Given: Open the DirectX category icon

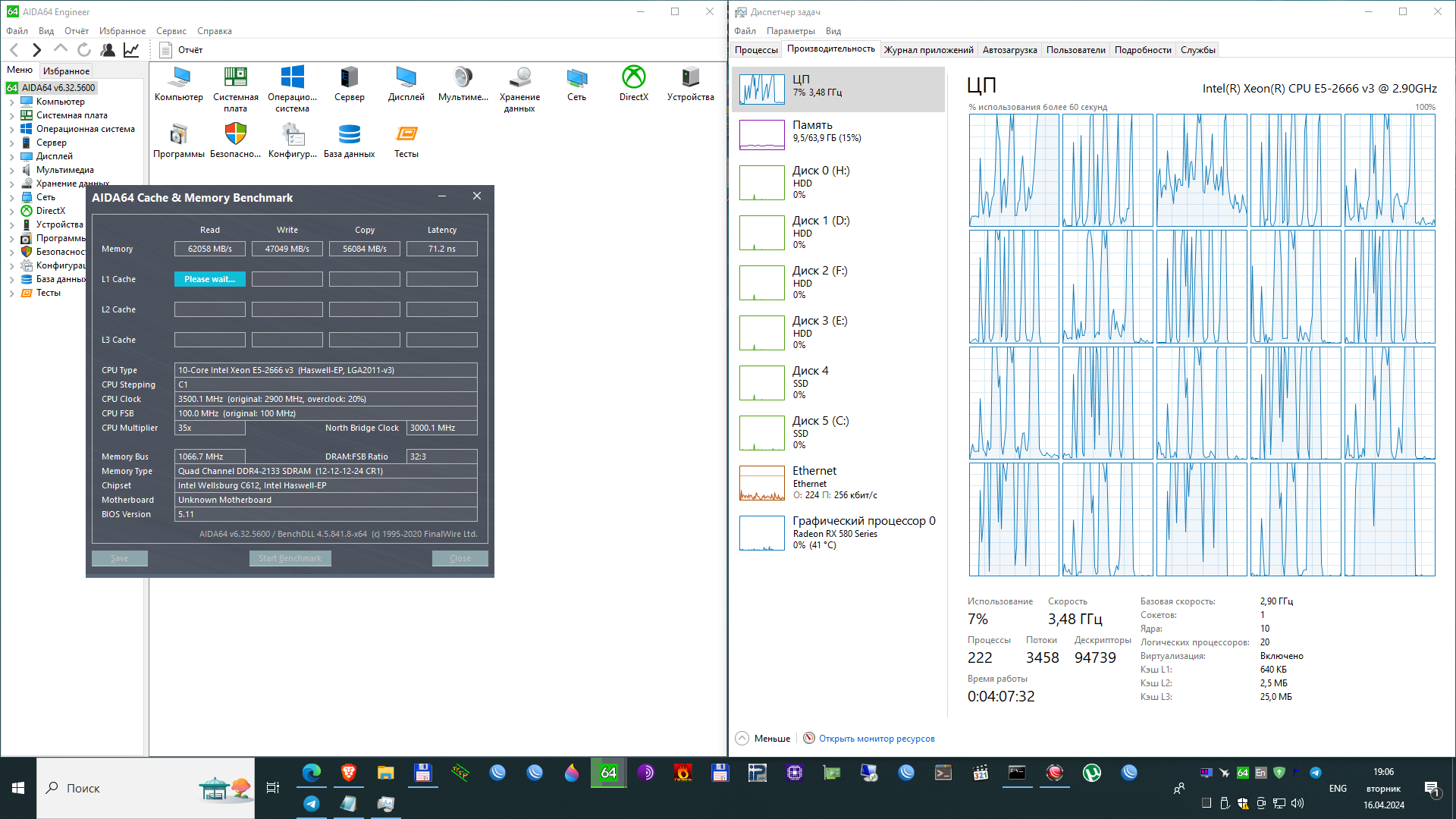Looking at the screenshot, I should click(x=633, y=83).
